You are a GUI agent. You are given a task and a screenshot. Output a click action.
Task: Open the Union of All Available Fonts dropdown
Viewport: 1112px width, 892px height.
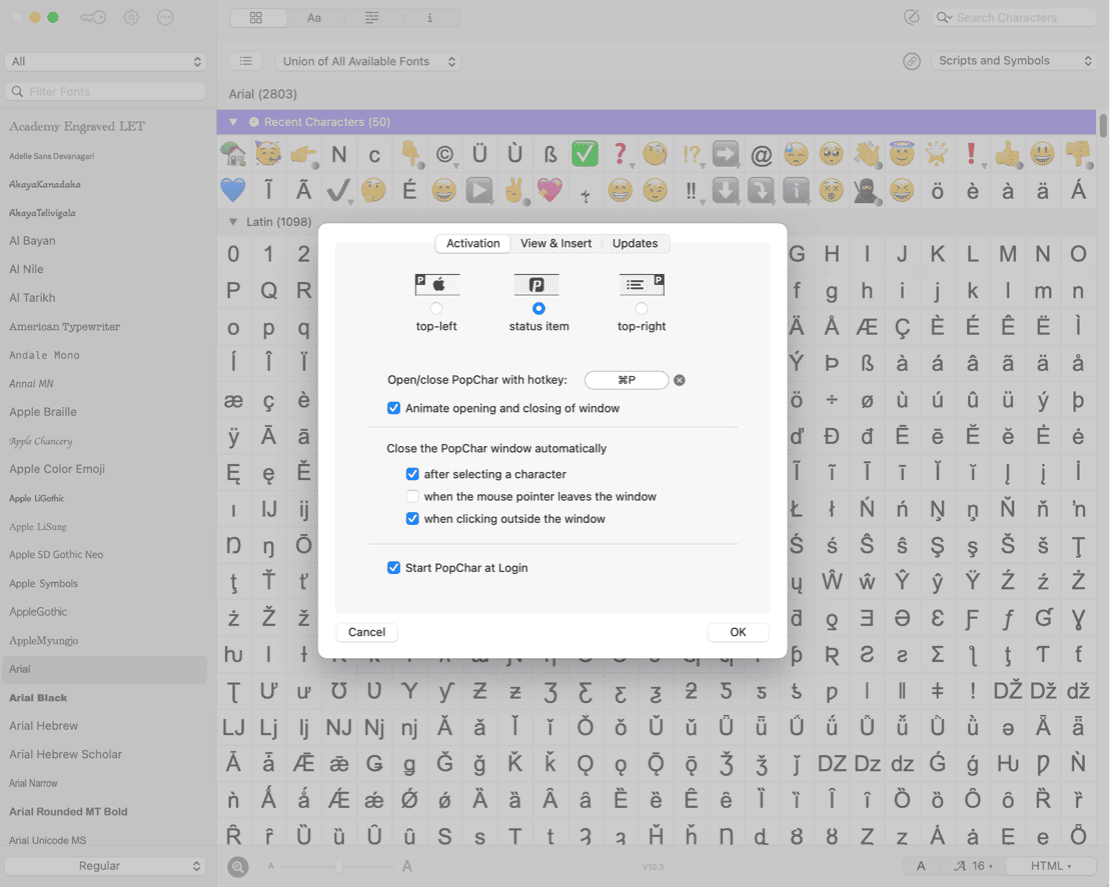pyautogui.click(x=368, y=61)
